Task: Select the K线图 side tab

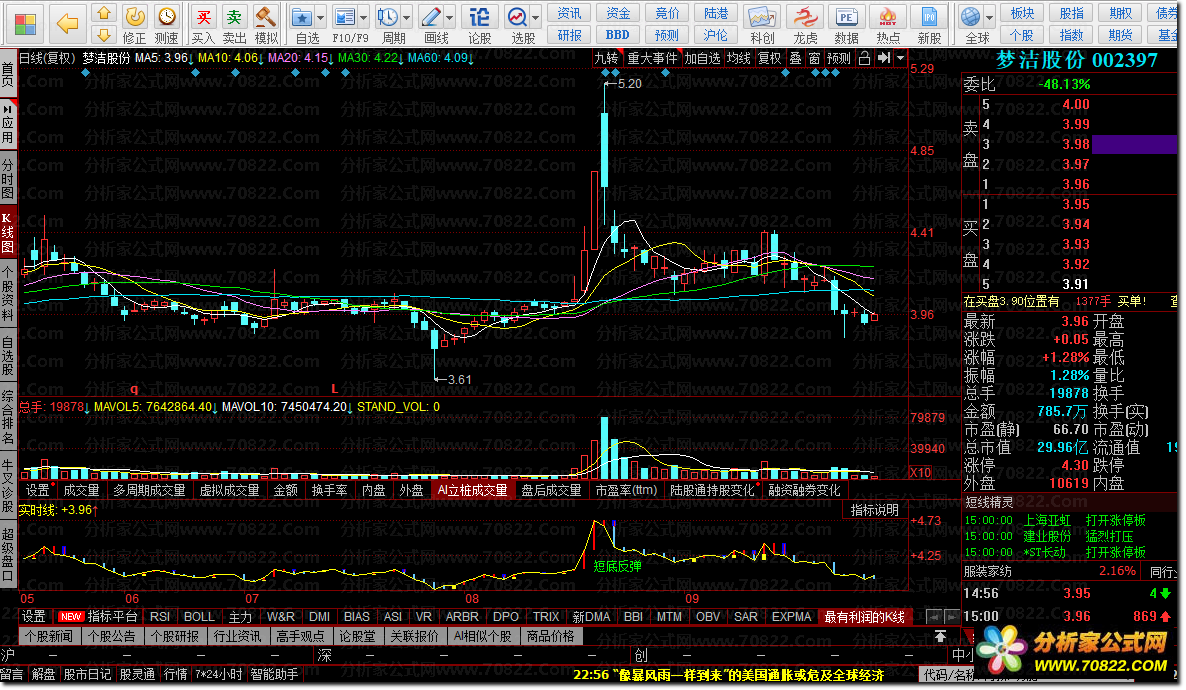Action: coord(8,233)
